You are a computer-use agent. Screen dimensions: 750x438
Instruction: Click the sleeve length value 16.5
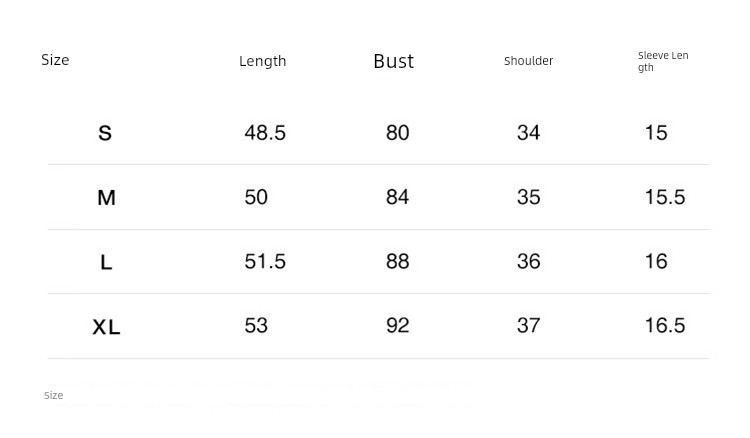664,326
